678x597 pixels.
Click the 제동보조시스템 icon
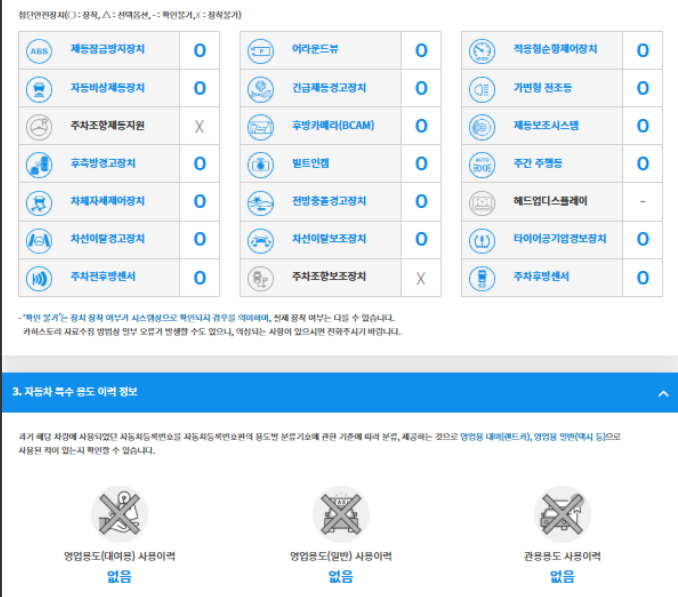tap(482, 127)
